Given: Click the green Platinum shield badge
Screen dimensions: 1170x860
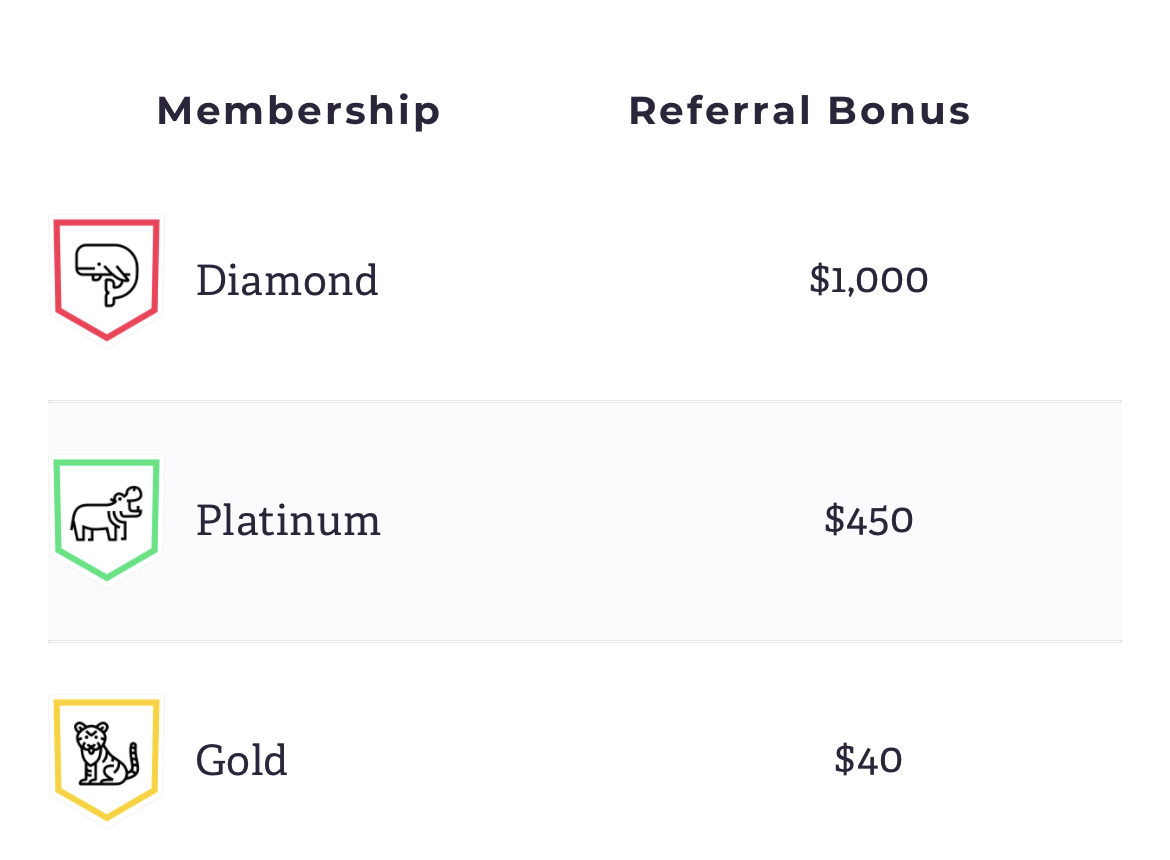Looking at the screenshot, I should (x=107, y=520).
